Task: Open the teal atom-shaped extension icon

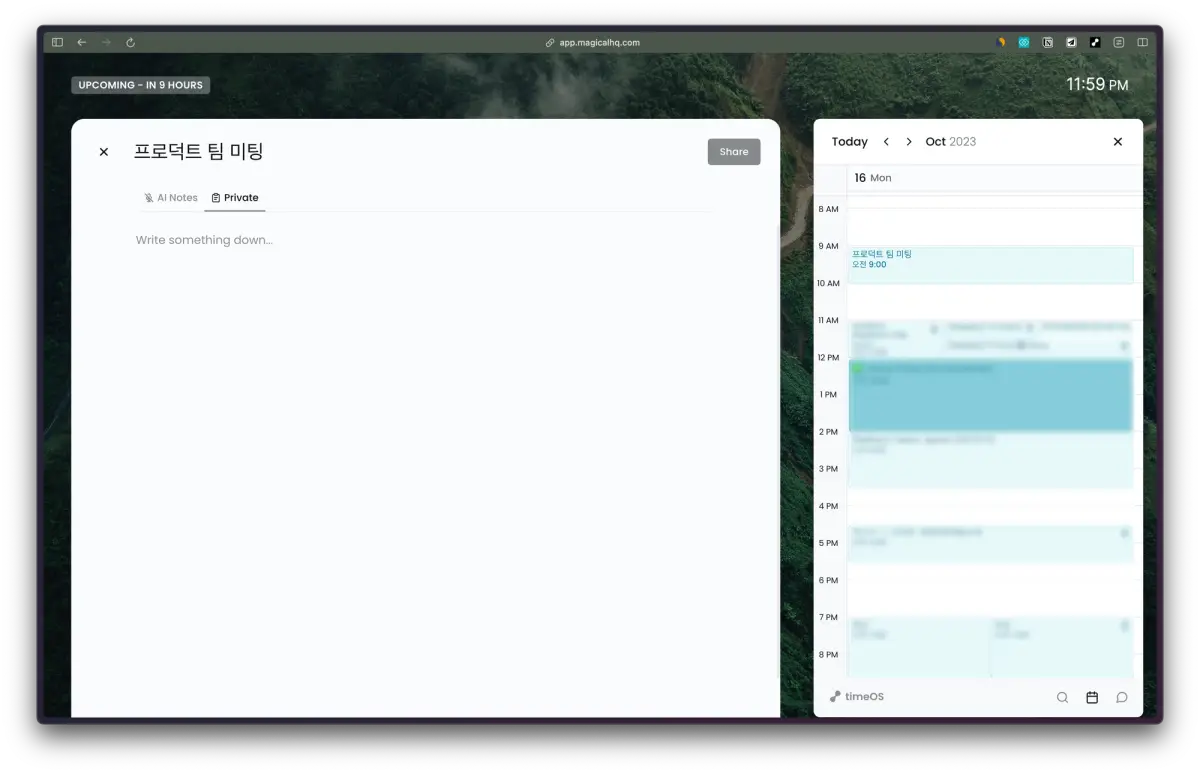Action: (1024, 43)
